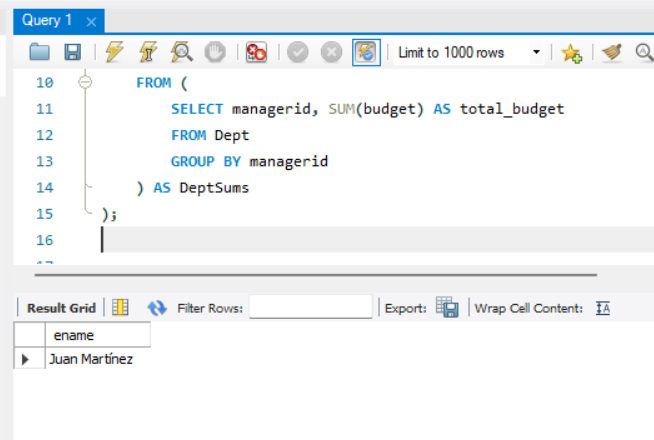
Task: Click the Filter Rows input field
Action: click(x=310, y=308)
